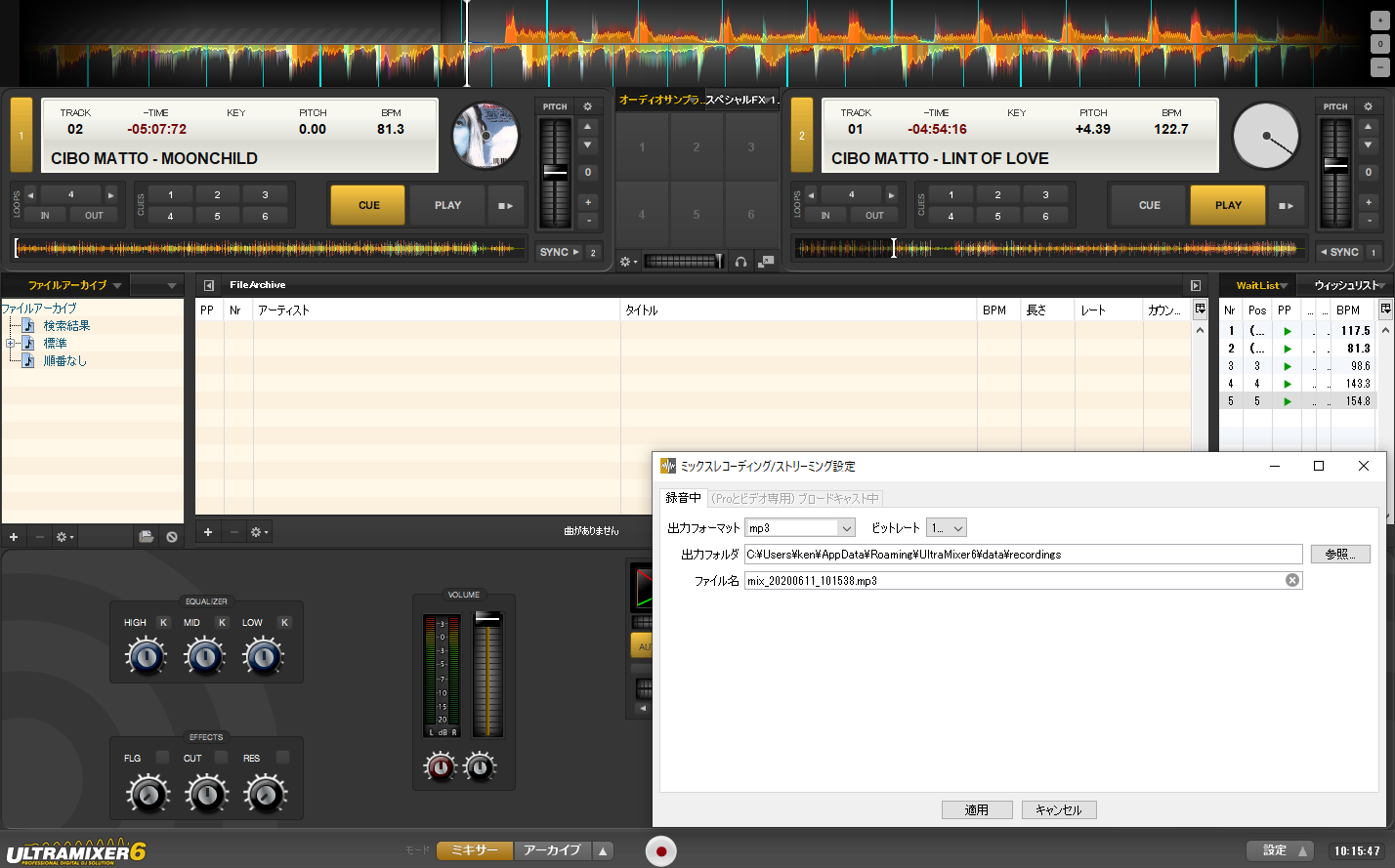Open track list settings gear dropdown
This screenshot has width=1395, height=868.
click(x=259, y=532)
